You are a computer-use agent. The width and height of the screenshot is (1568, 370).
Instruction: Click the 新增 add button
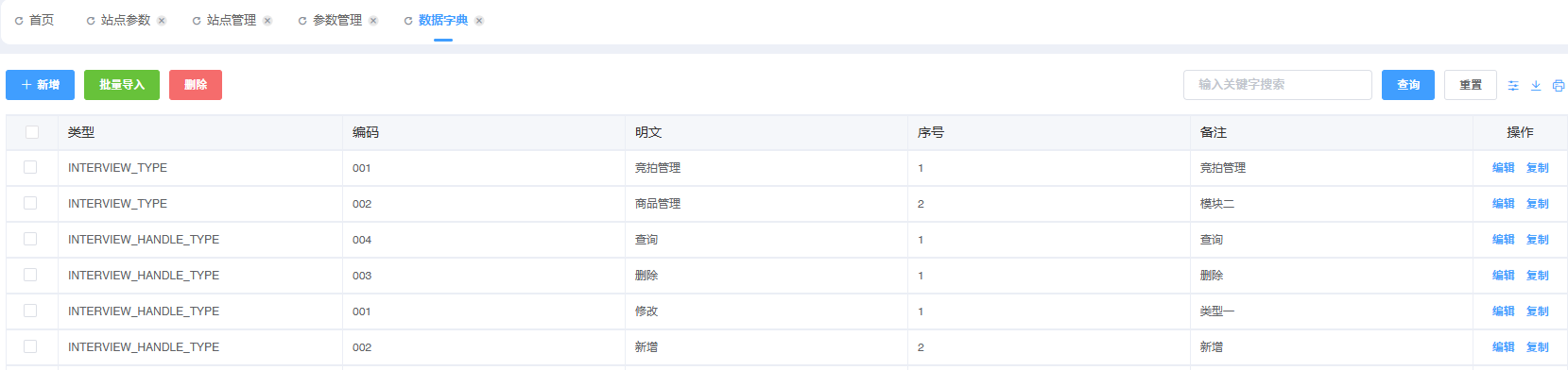tap(40, 85)
